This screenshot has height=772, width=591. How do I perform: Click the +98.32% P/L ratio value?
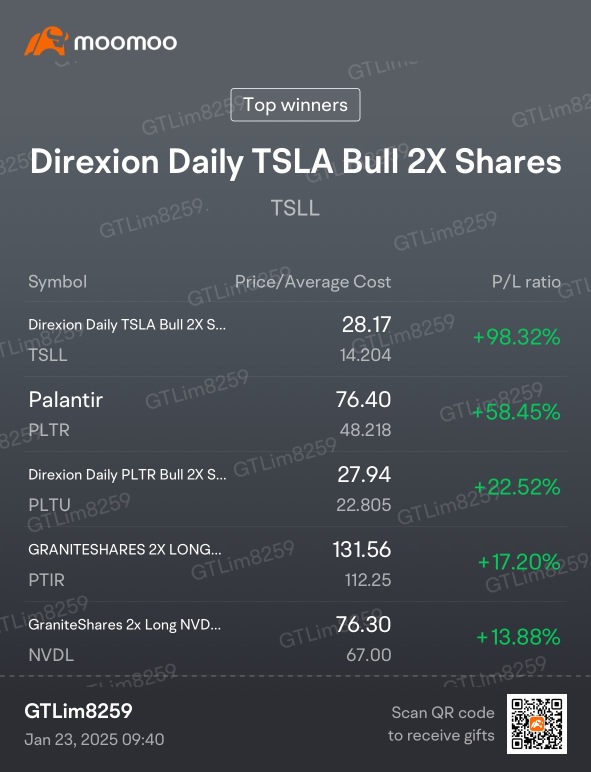click(517, 337)
